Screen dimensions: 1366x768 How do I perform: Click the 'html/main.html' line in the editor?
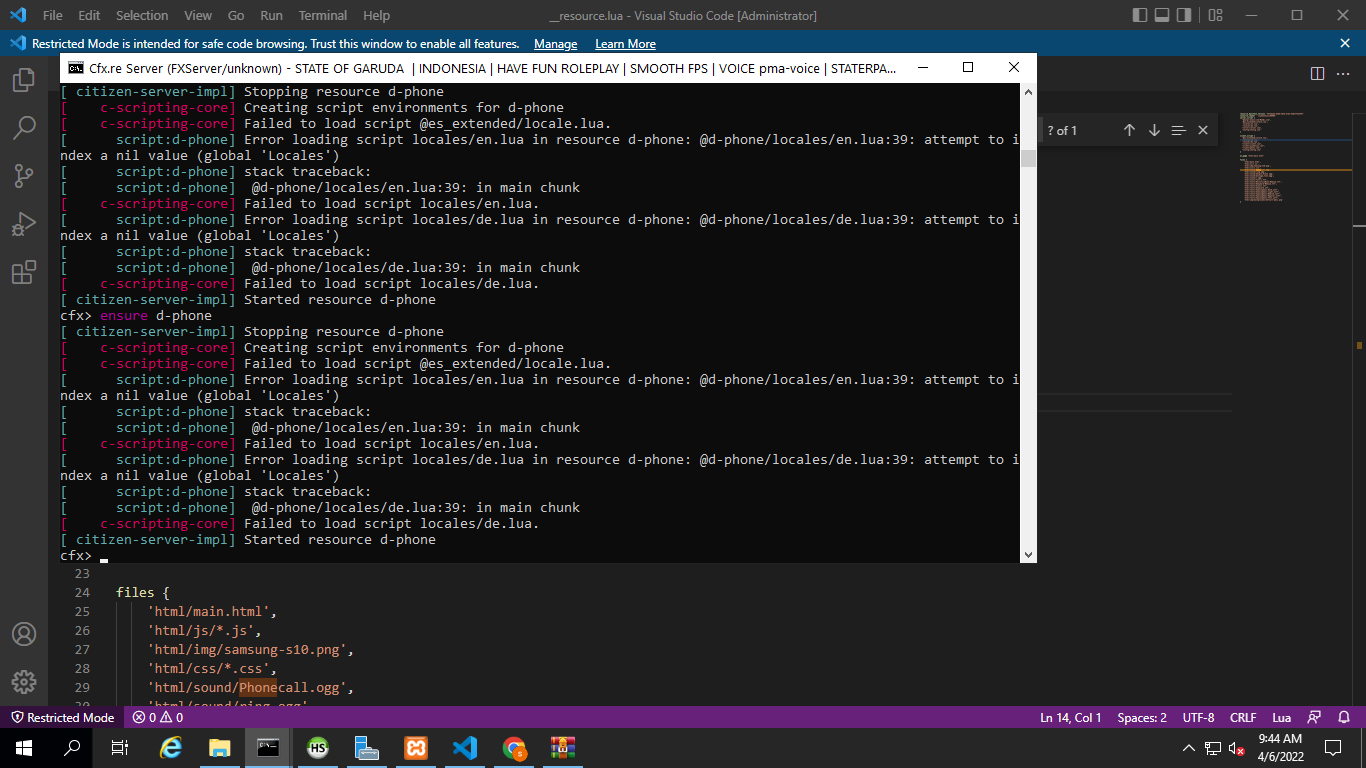click(212, 612)
